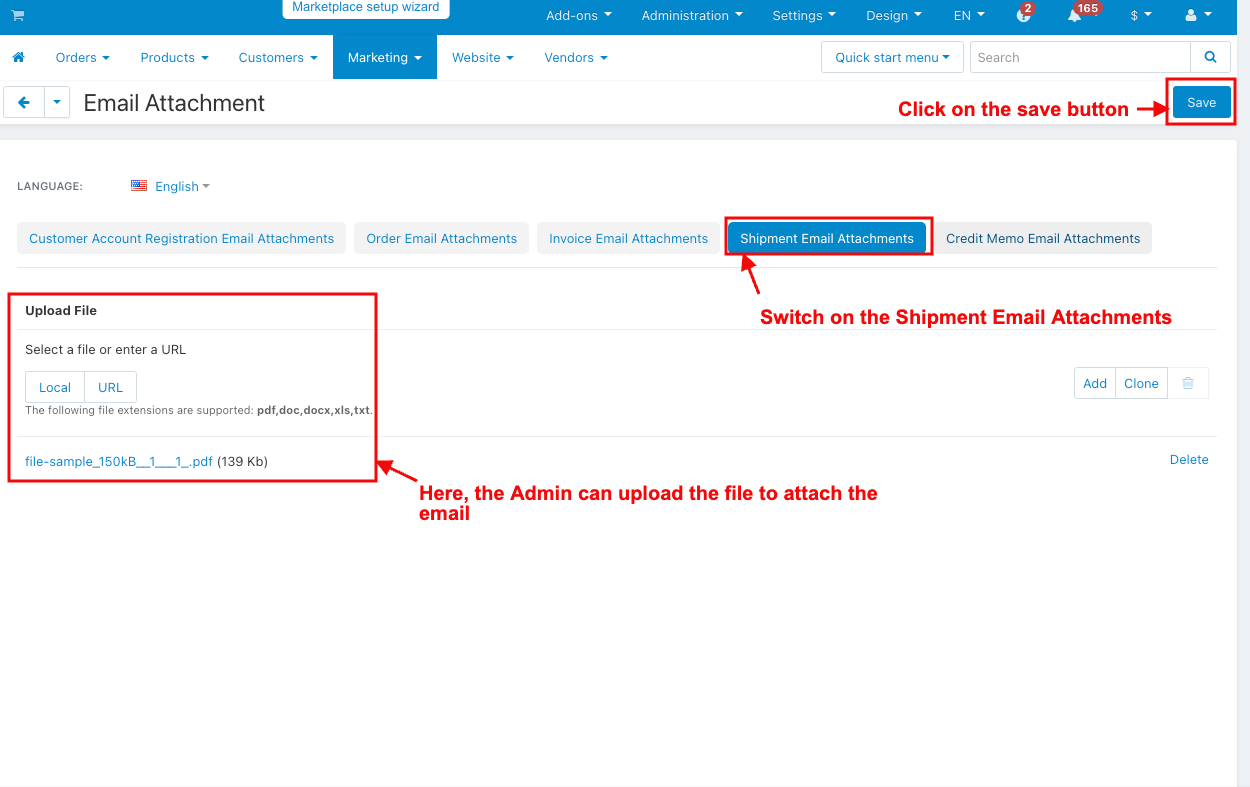1250x787 pixels.
Task: Click the trash delete icon
Action: (x=1188, y=383)
